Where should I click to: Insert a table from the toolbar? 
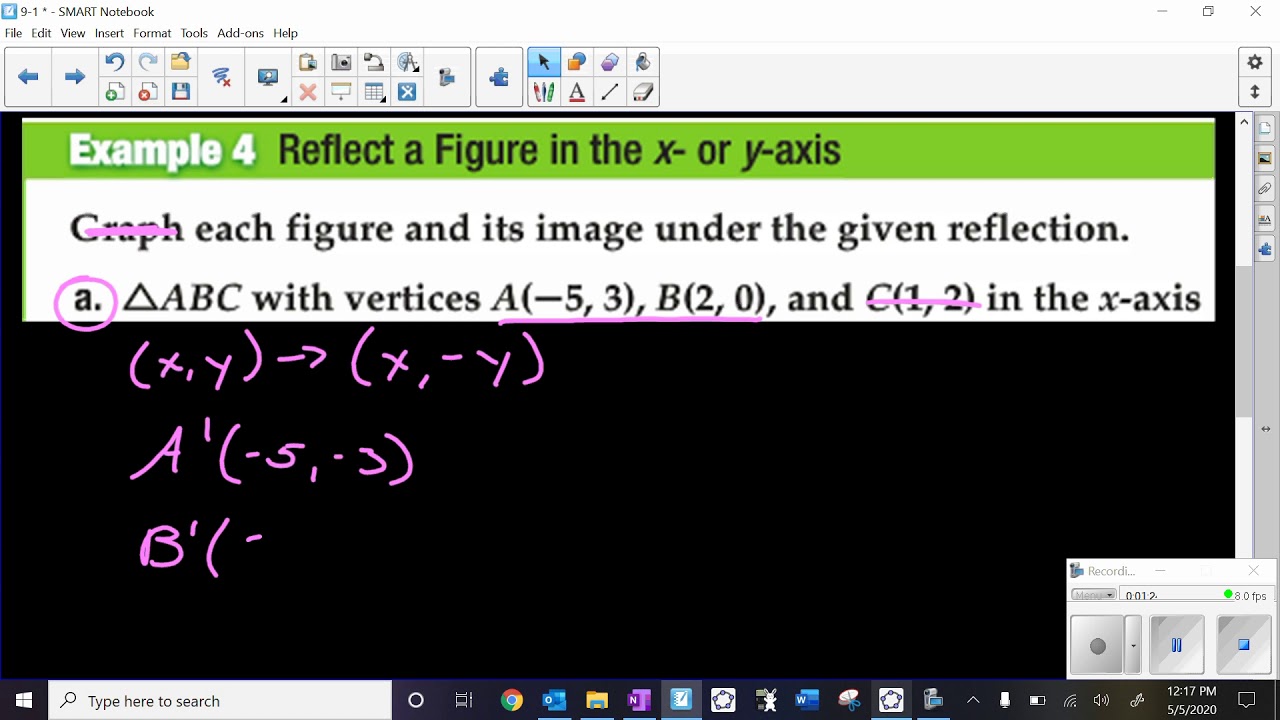pos(375,92)
